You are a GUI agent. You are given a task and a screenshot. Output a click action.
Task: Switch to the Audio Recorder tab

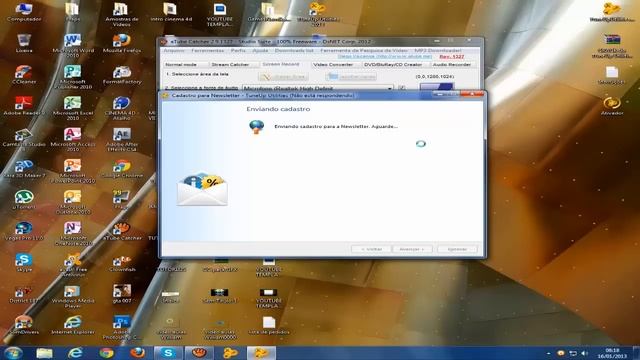[x=451, y=64]
